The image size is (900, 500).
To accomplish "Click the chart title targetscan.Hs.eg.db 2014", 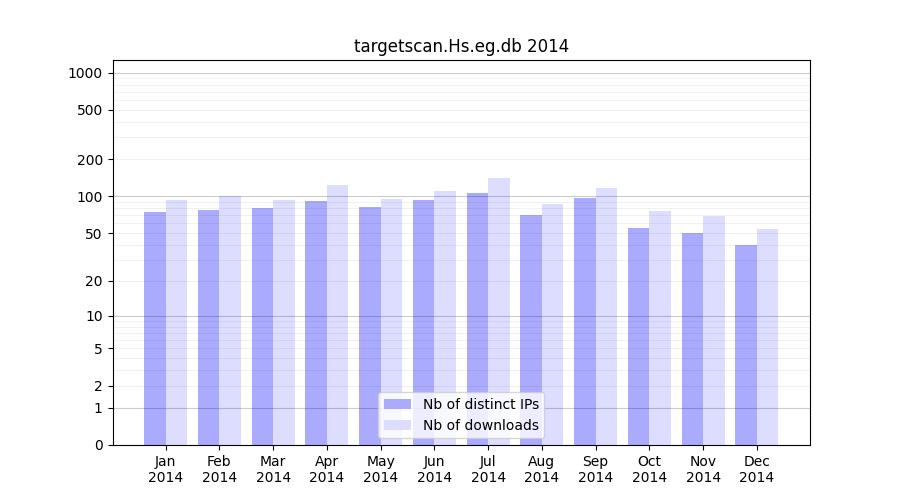I will pyautogui.click(x=461, y=46).
